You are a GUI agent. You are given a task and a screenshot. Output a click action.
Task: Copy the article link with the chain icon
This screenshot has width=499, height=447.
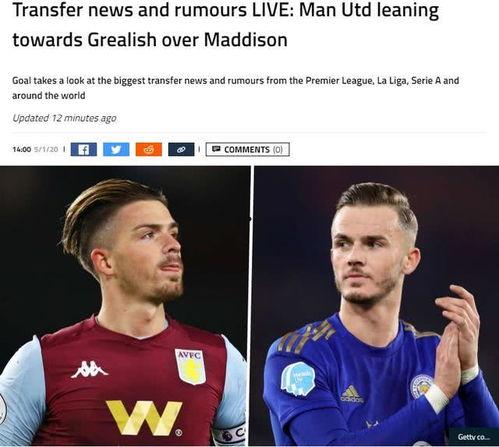[x=181, y=149]
